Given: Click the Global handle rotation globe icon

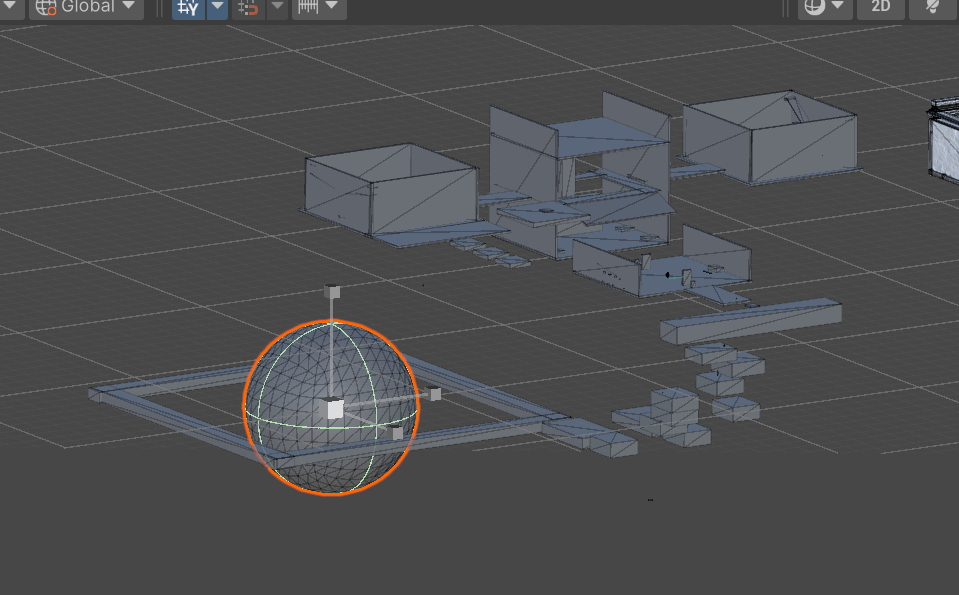Looking at the screenshot, I should click(x=46, y=7).
